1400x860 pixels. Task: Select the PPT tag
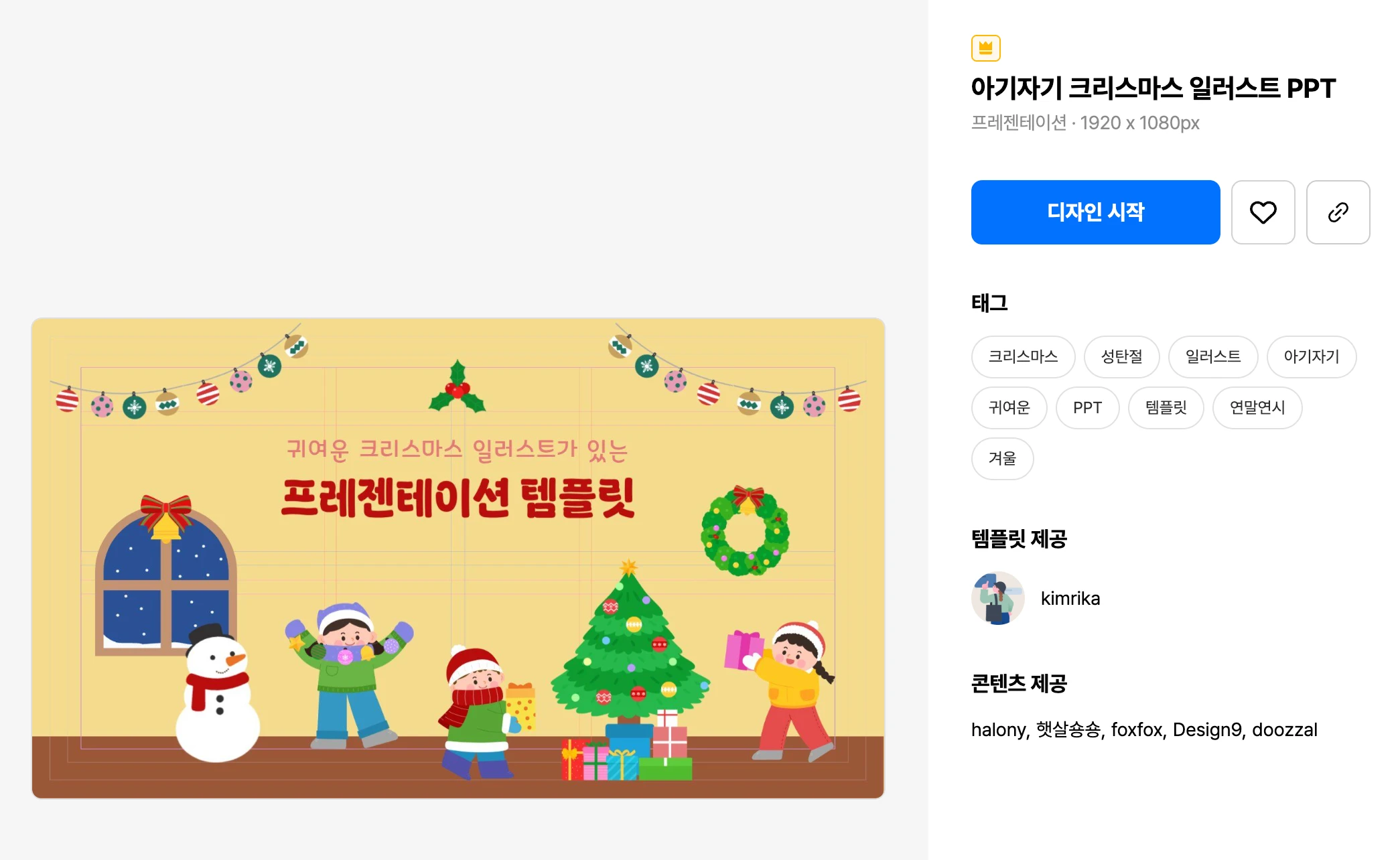point(1087,408)
